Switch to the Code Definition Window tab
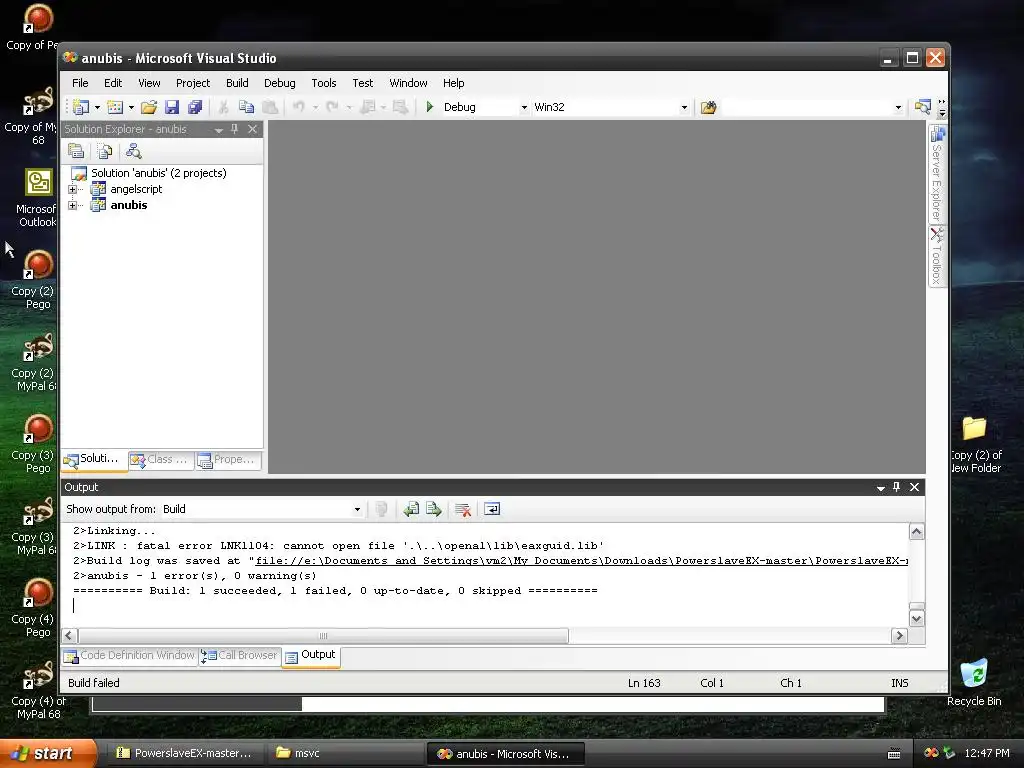Image resolution: width=1024 pixels, height=768 pixels. pyautogui.click(x=129, y=655)
